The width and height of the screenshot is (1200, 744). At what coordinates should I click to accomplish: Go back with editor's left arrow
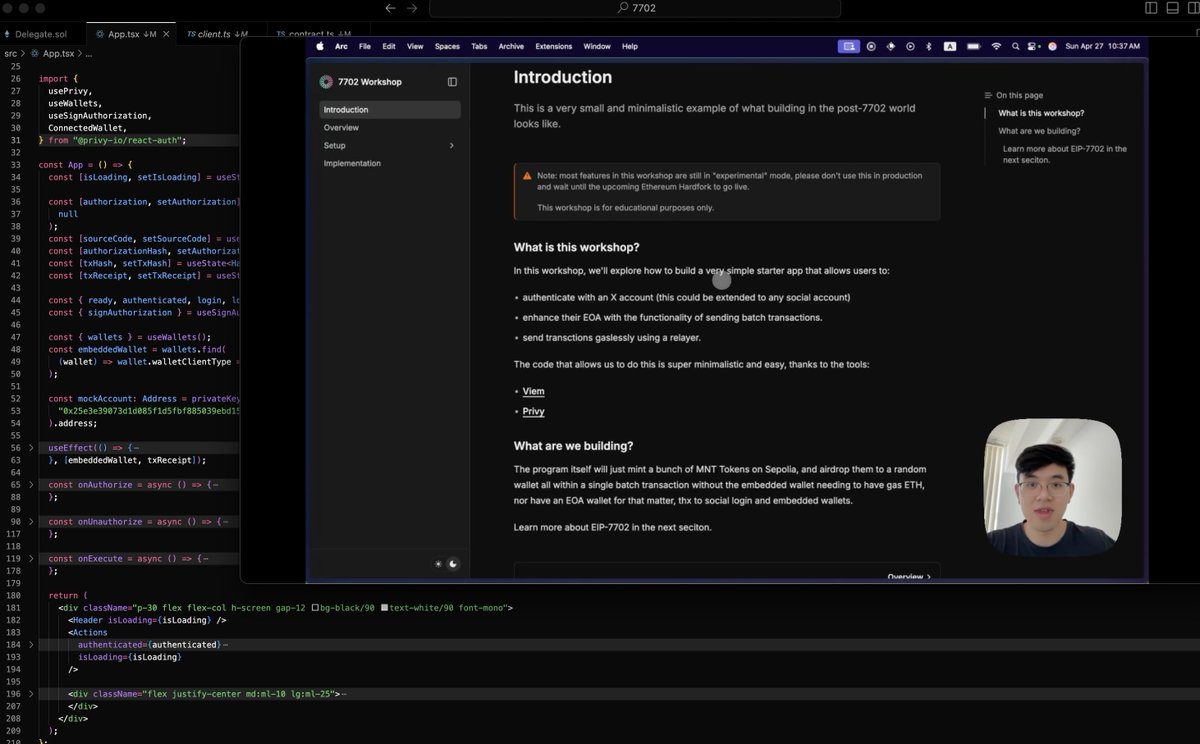coord(391,8)
